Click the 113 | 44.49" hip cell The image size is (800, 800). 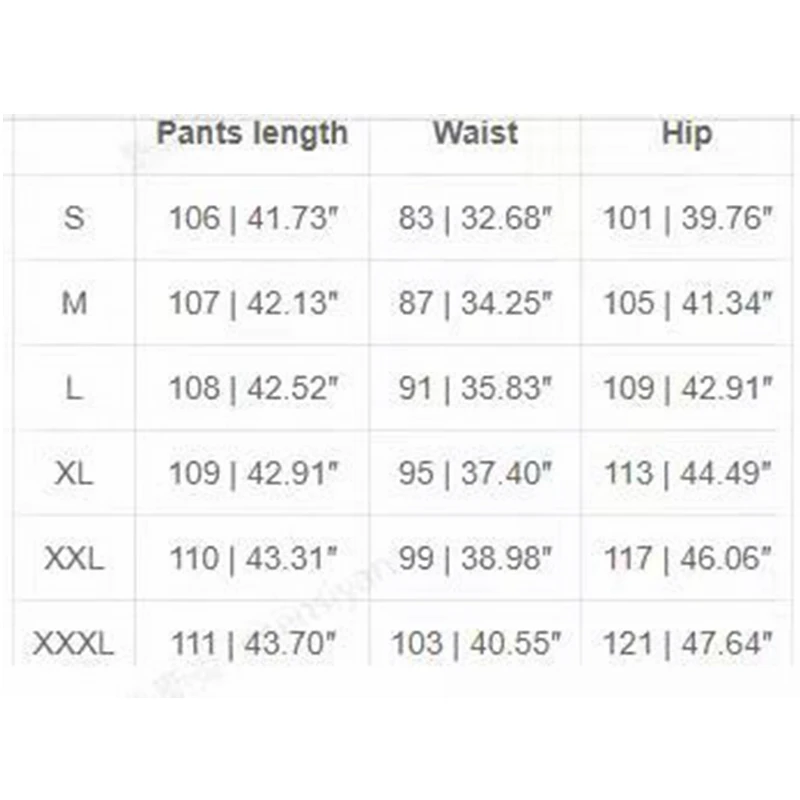[688, 473]
